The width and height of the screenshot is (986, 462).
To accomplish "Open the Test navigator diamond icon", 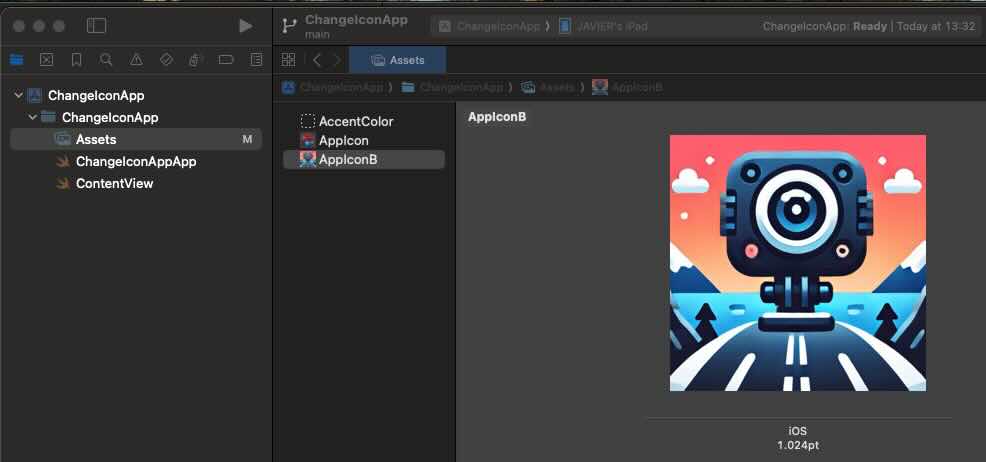I will 166,60.
